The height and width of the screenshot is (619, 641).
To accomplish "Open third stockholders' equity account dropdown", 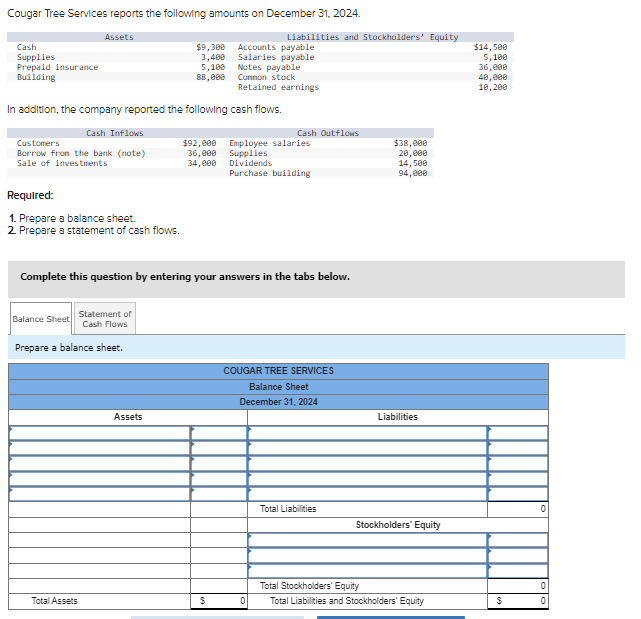I will point(367,571).
